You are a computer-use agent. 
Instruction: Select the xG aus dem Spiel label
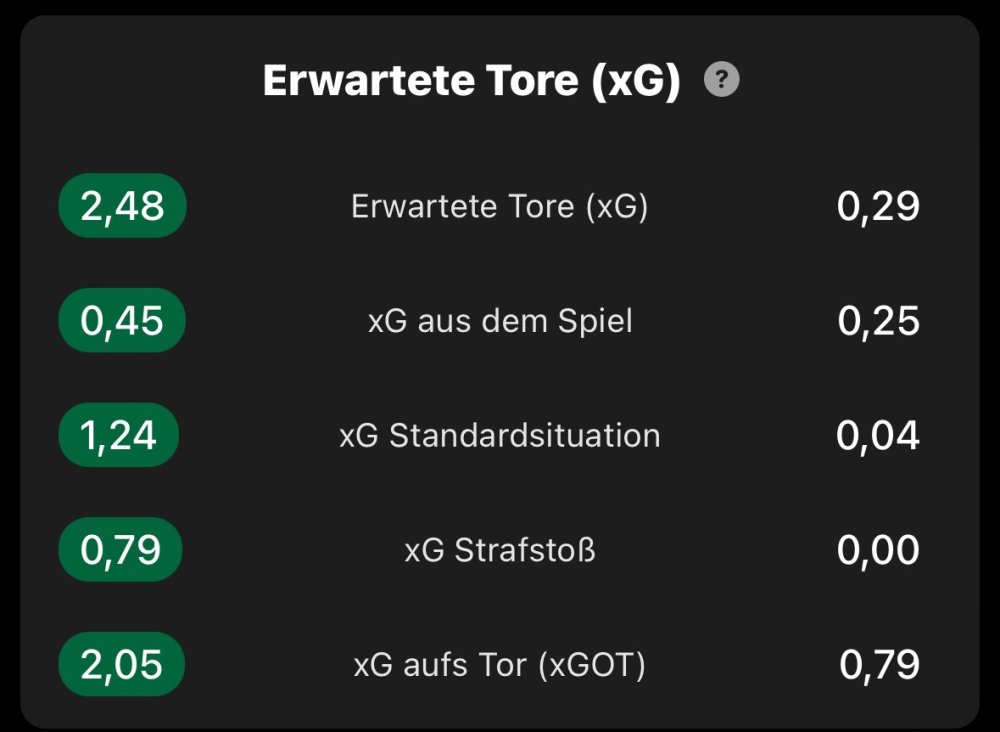[x=499, y=321]
